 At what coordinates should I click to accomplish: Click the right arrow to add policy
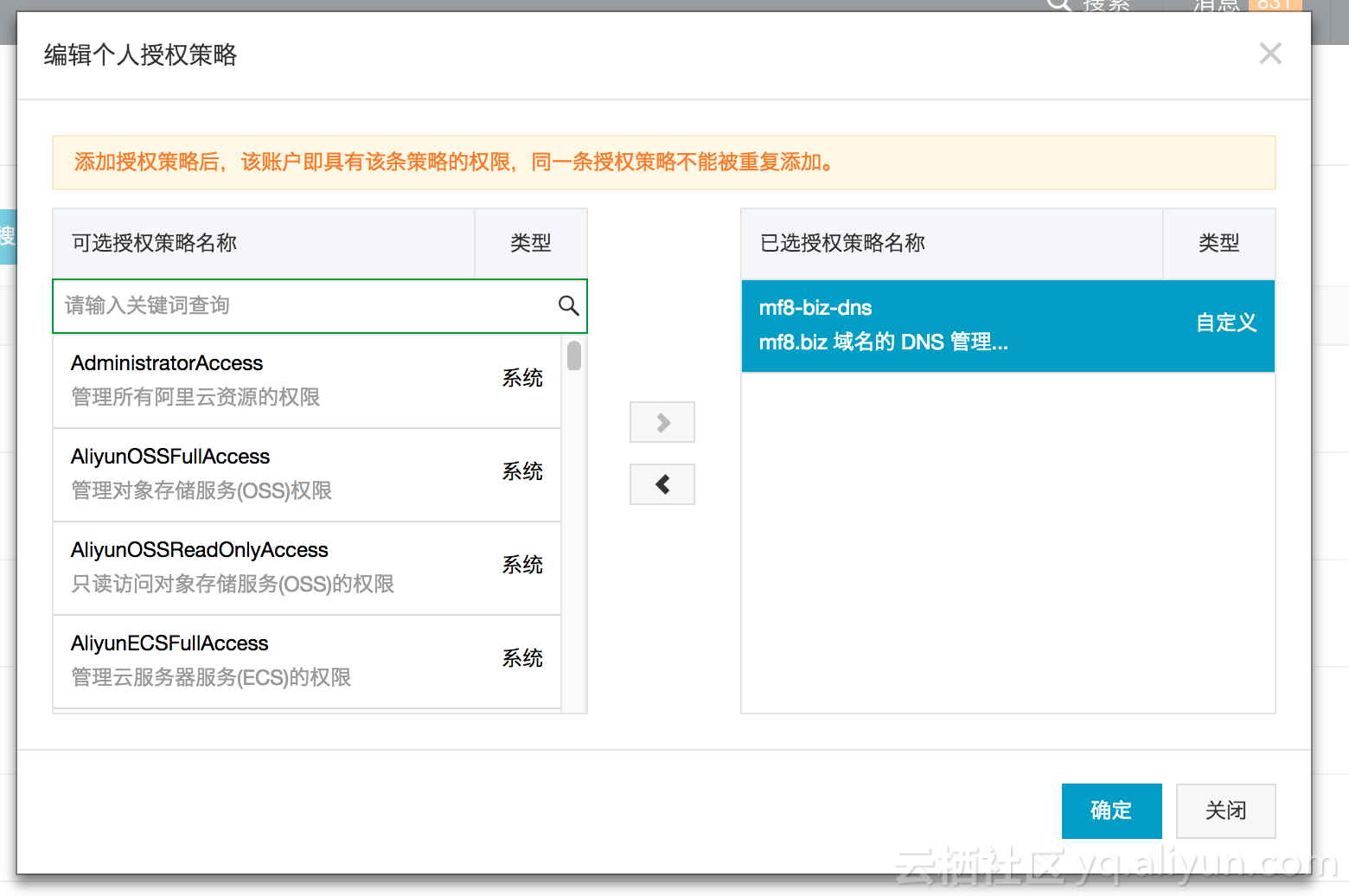[x=662, y=422]
